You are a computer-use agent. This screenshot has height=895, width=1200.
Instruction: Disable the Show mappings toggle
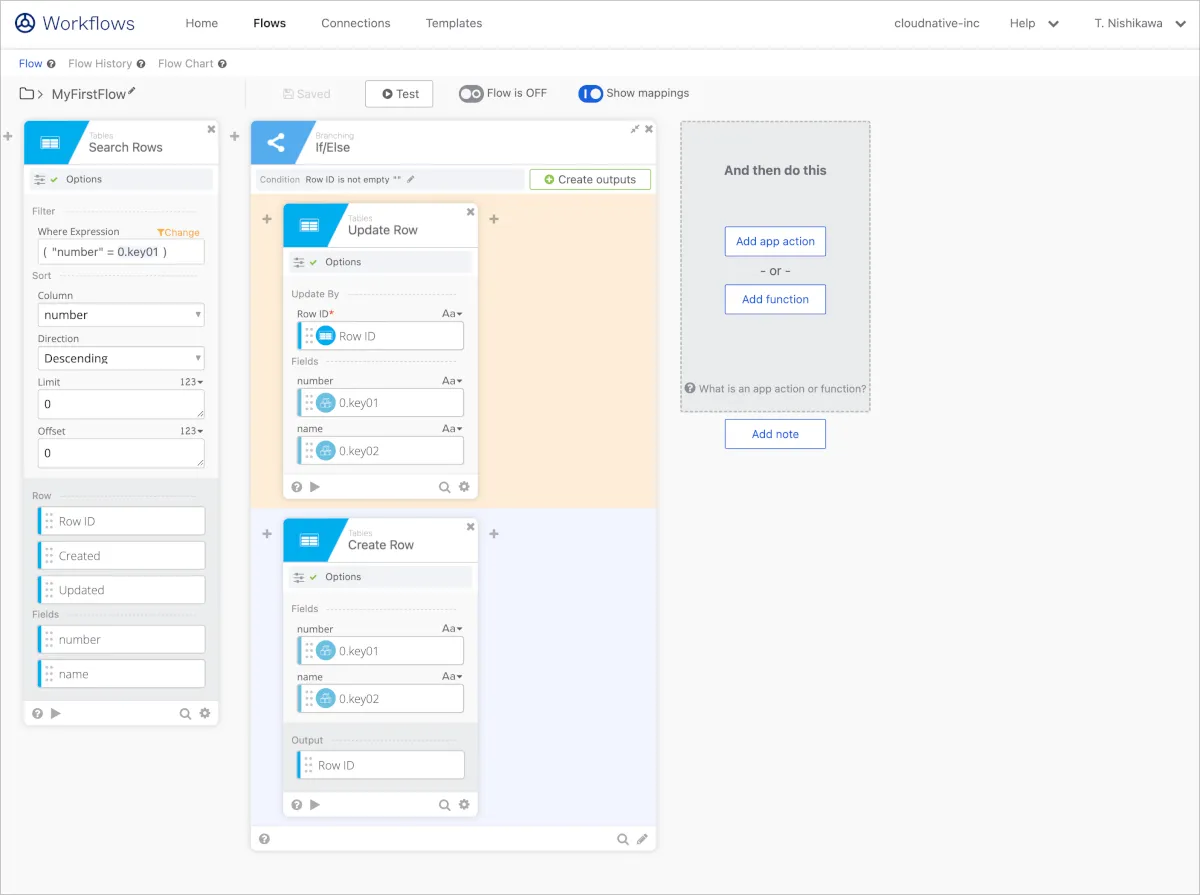coord(591,94)
